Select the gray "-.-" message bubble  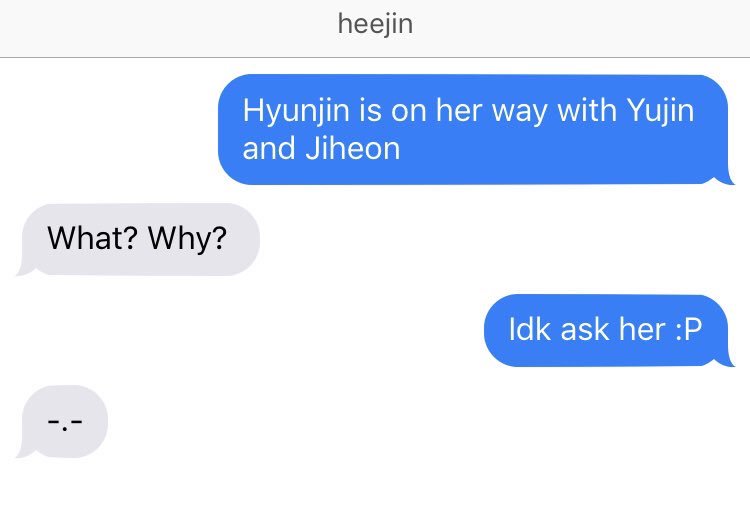(62, 421)
